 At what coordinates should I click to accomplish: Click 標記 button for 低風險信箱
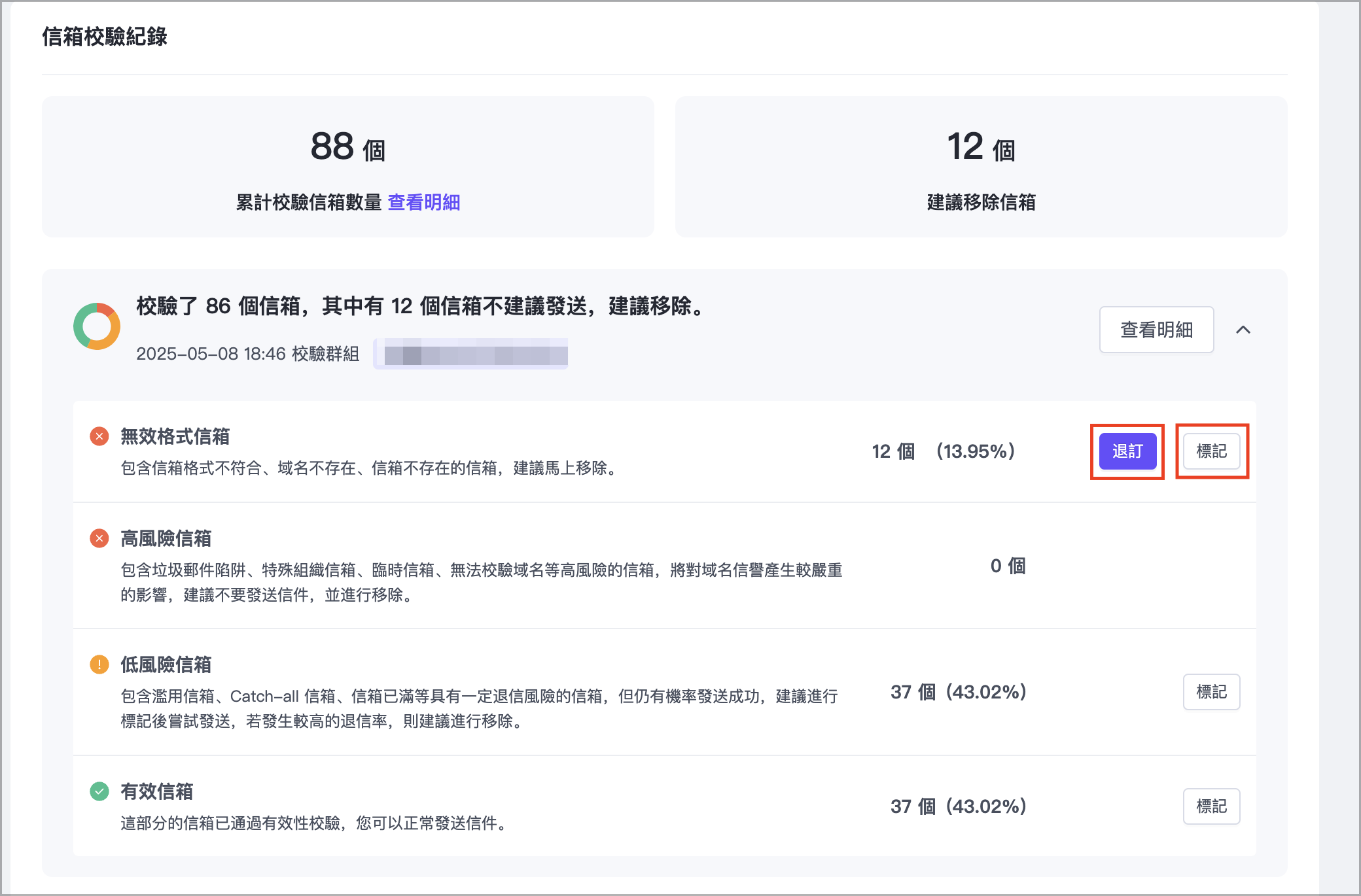(1211, 692)
